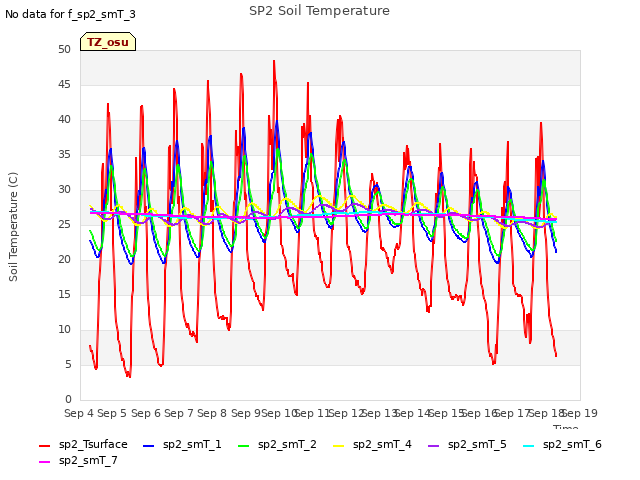Image resolution: width=640 pixels, height=480 pixels.
Task: Select the sp2_Tsurface legend label
Action: click(93, 444)
